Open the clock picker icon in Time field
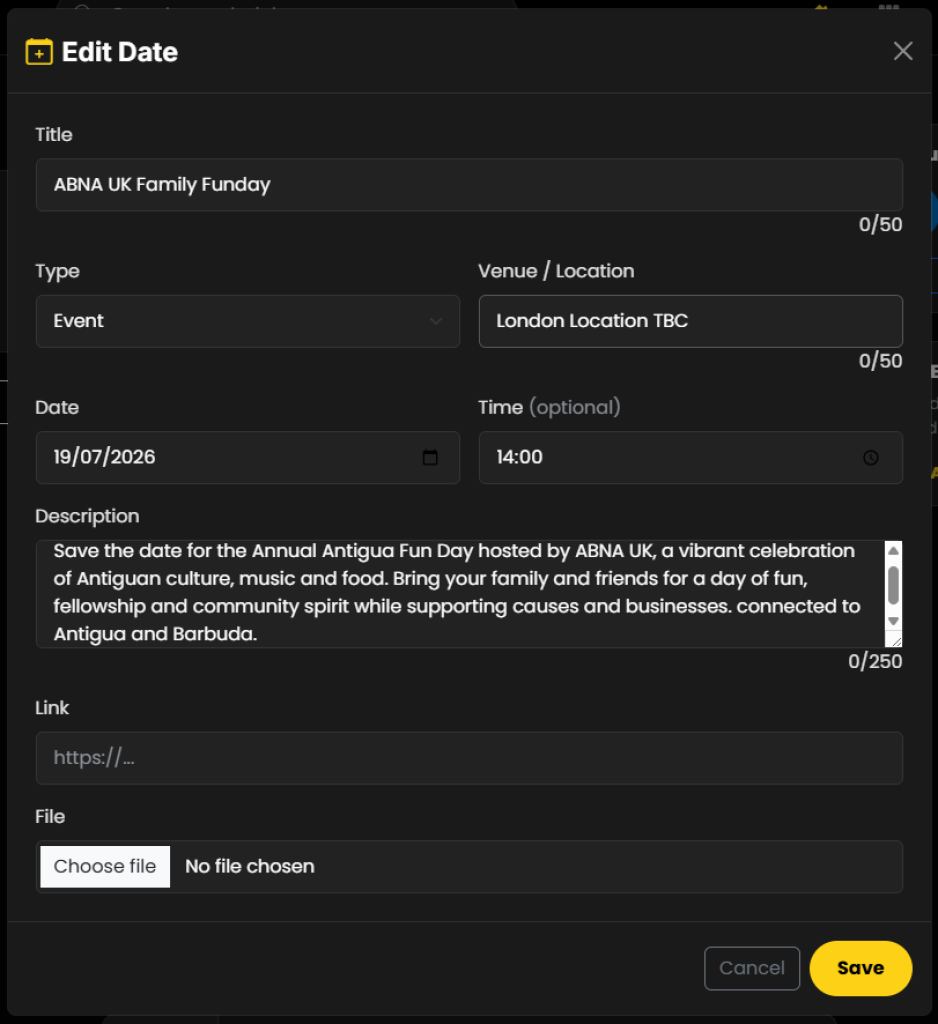Viewport: 938px width, 1024px height. pos(870,458)
